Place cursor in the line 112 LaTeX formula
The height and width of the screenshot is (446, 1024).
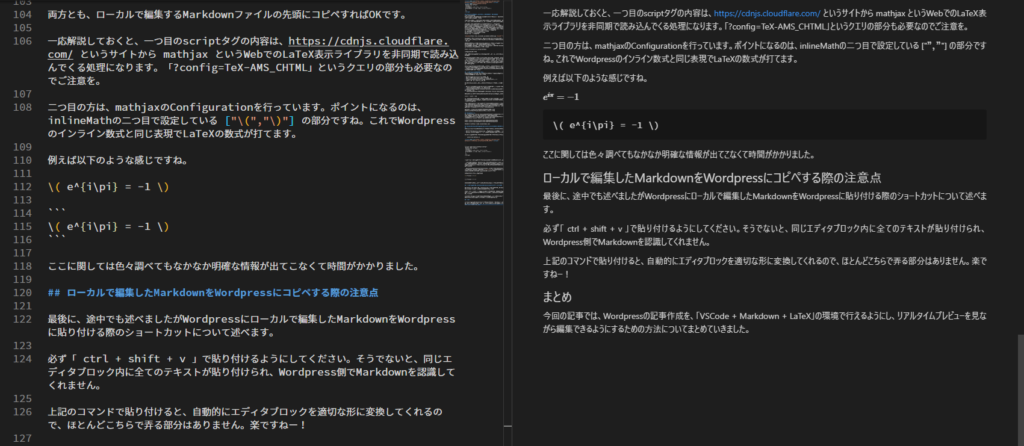109,187
